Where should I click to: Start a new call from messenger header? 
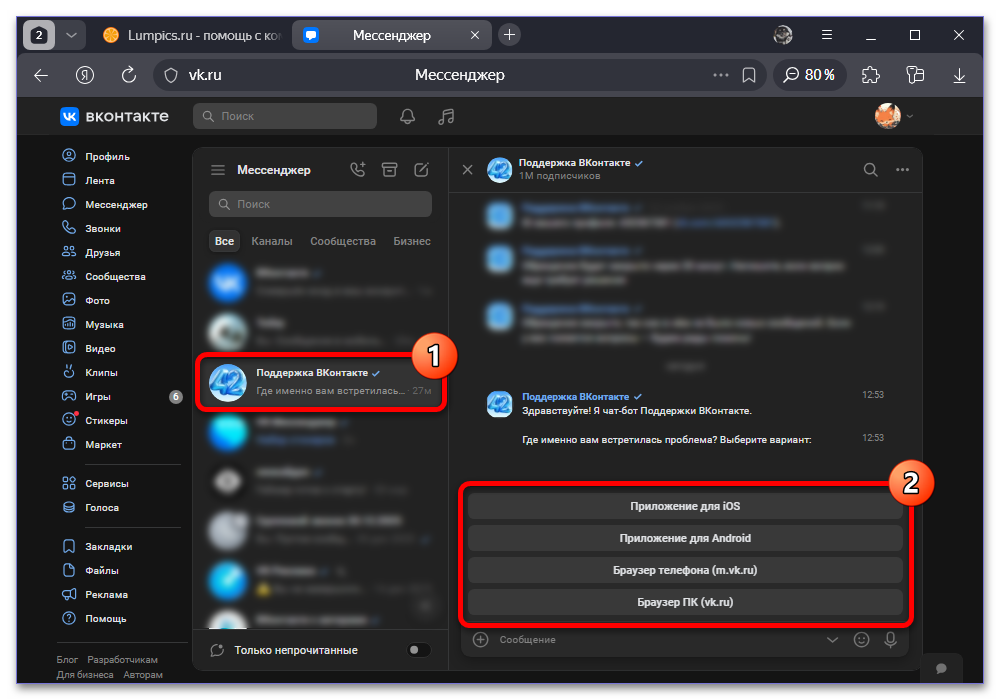click(358, 170)
